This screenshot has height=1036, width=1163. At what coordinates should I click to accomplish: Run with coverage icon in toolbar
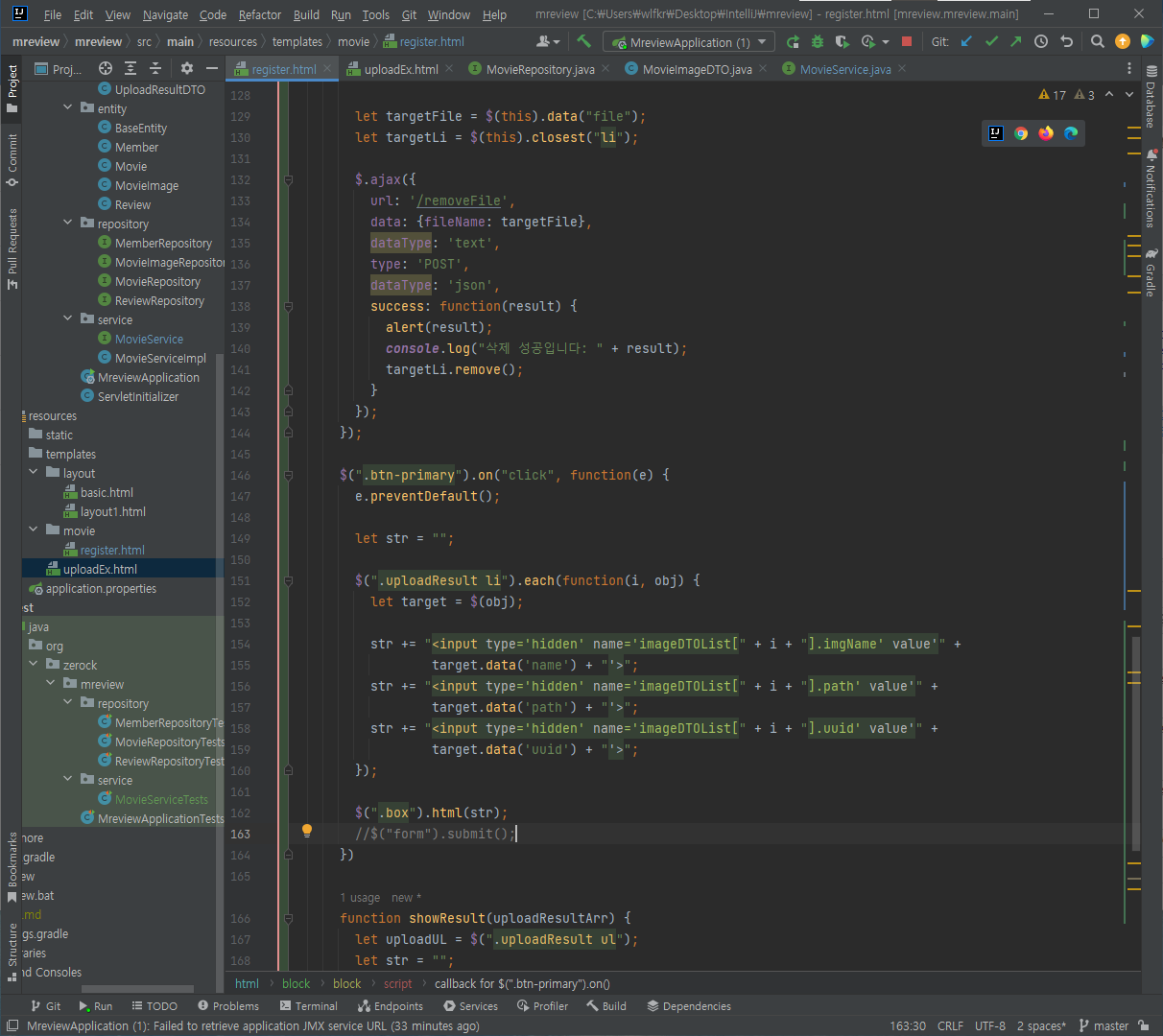[843, 41]
